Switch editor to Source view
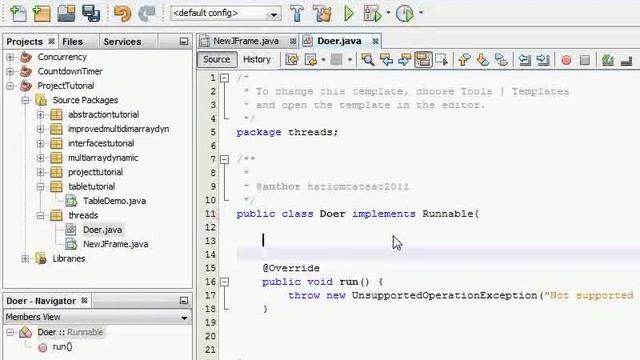 coord(216,60)
